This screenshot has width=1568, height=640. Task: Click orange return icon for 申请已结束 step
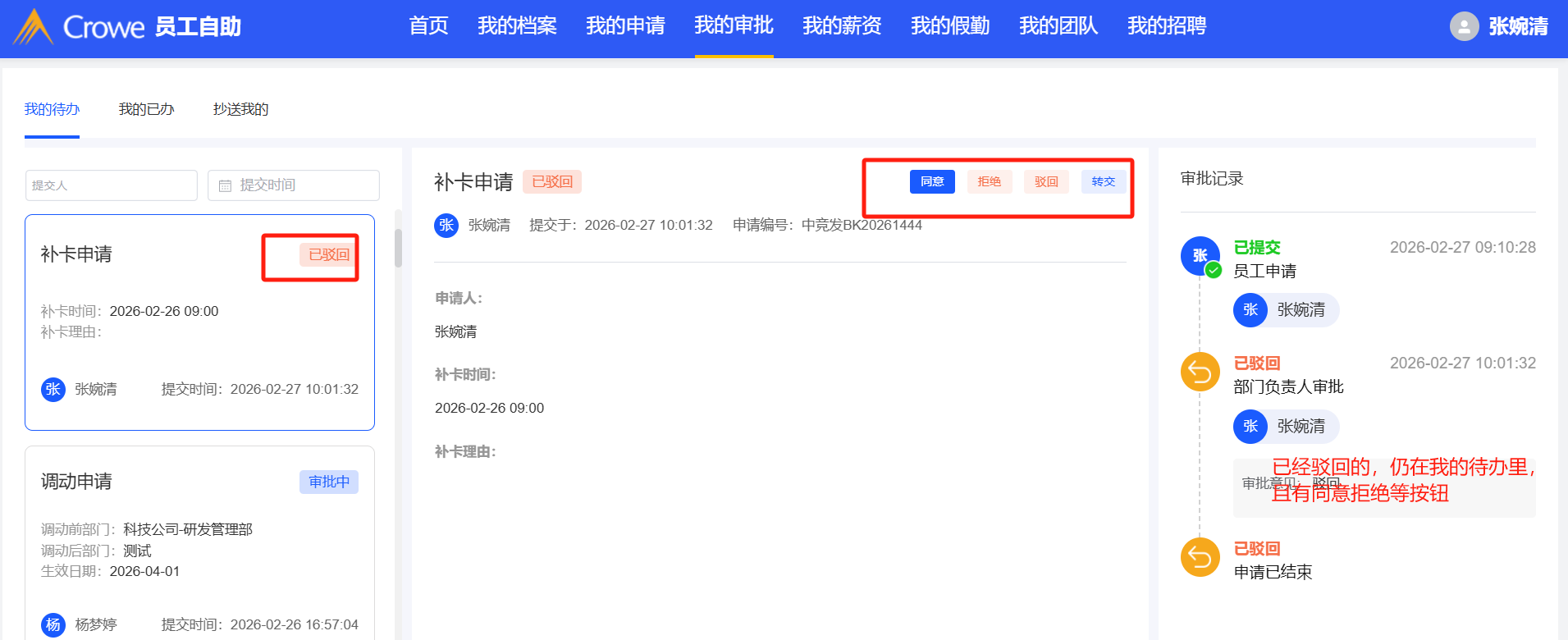(x=1200, y=558)
